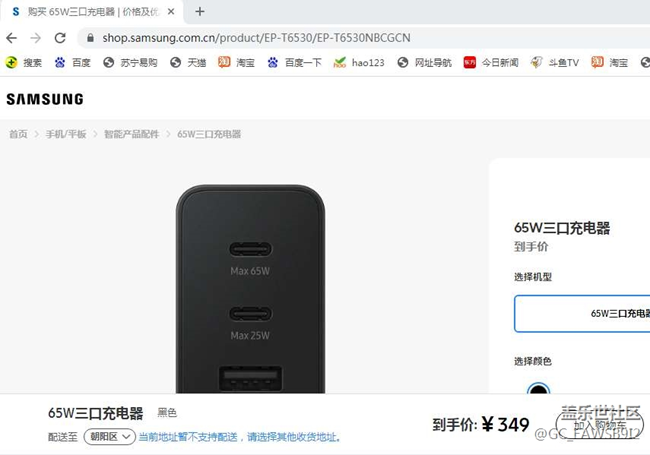
Task: Click the 加入购物车 button
Action: (x=599, y=425)
